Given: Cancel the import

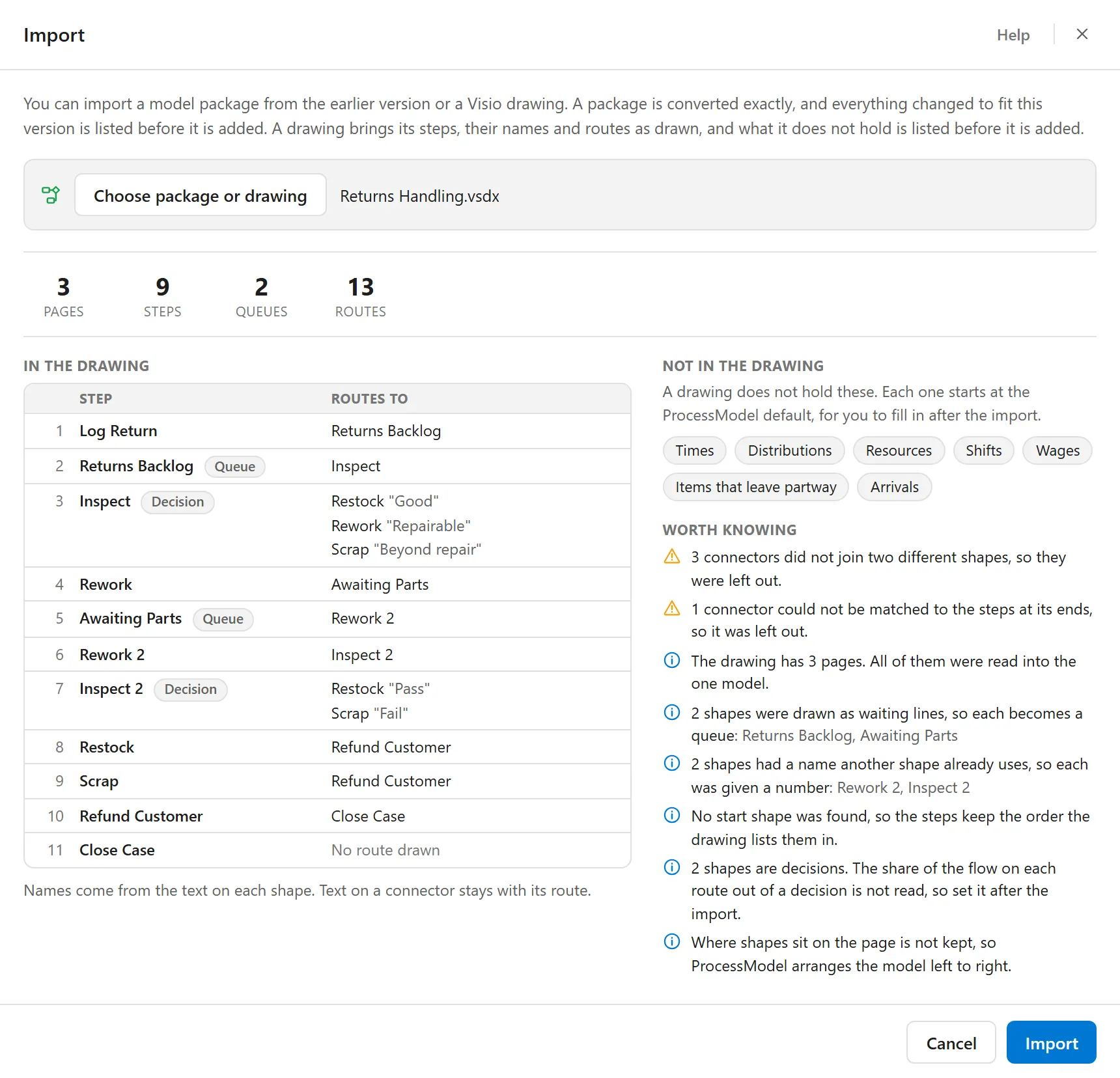Looking at the screenshot, I should 951,1042.
